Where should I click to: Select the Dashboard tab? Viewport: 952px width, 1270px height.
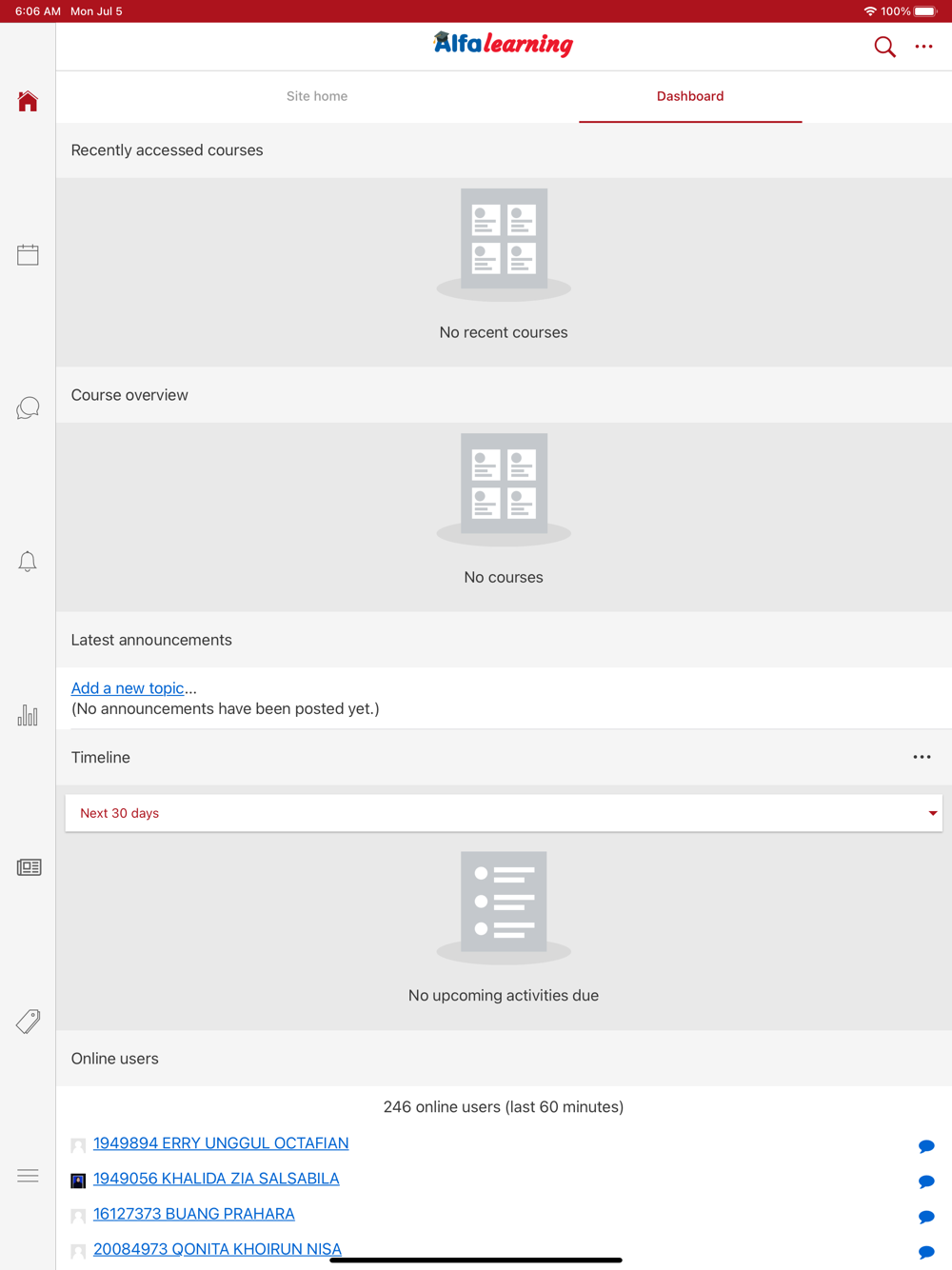tap(690, 96)
